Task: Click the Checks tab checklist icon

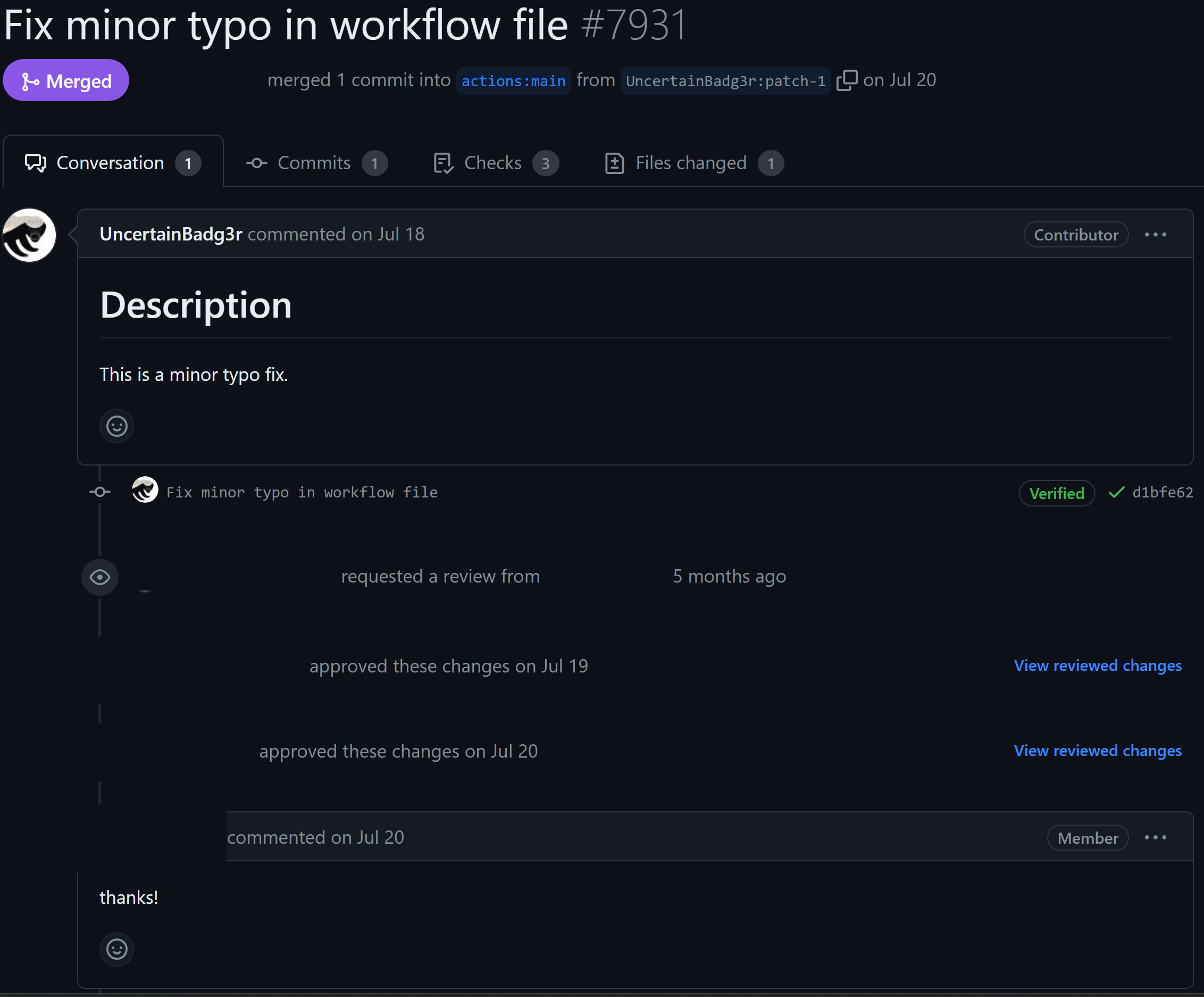Action: pyautogui.click(x=442, y=163)
